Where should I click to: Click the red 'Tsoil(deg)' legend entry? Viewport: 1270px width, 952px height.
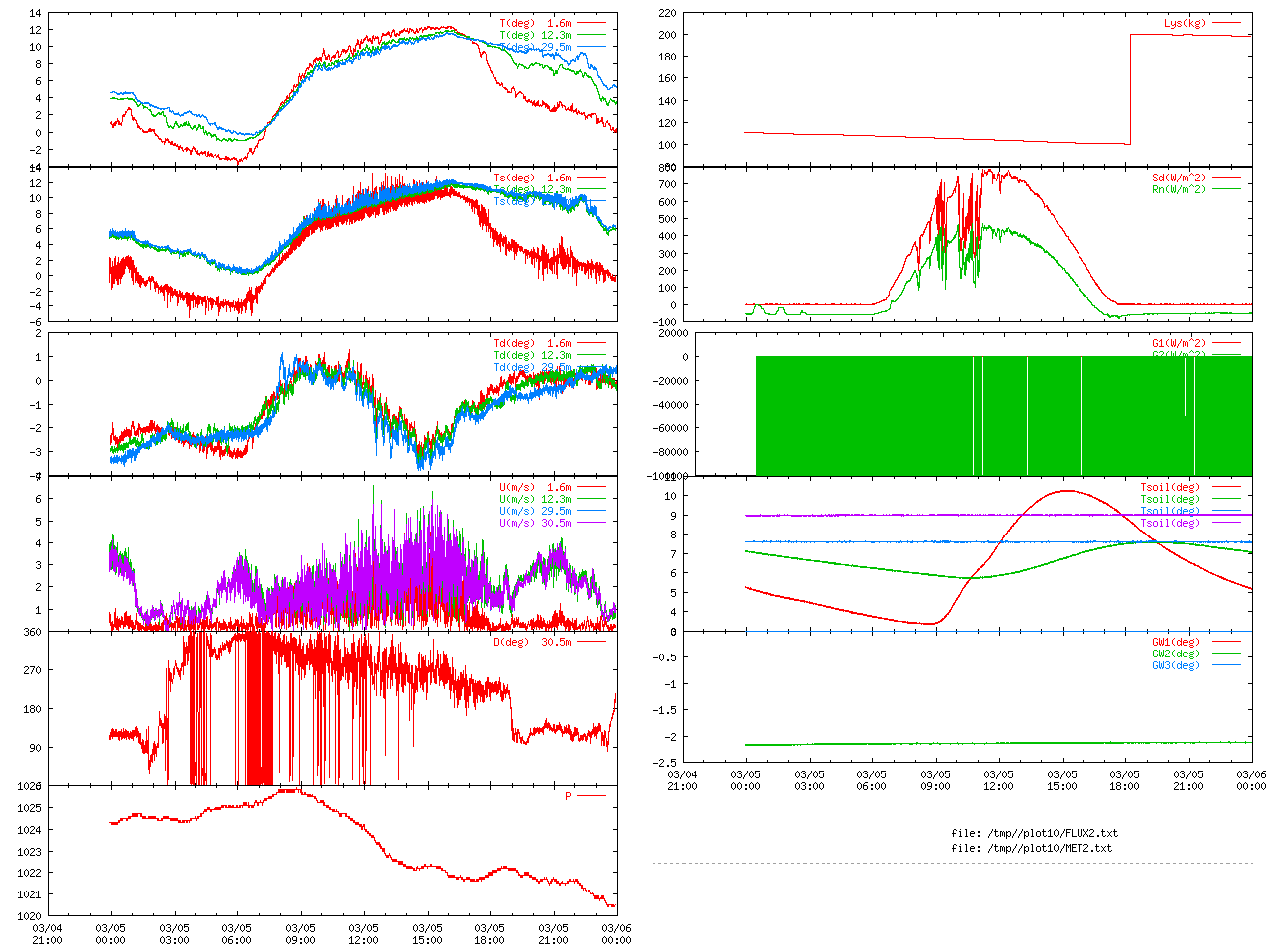(x=1170, y=487)
